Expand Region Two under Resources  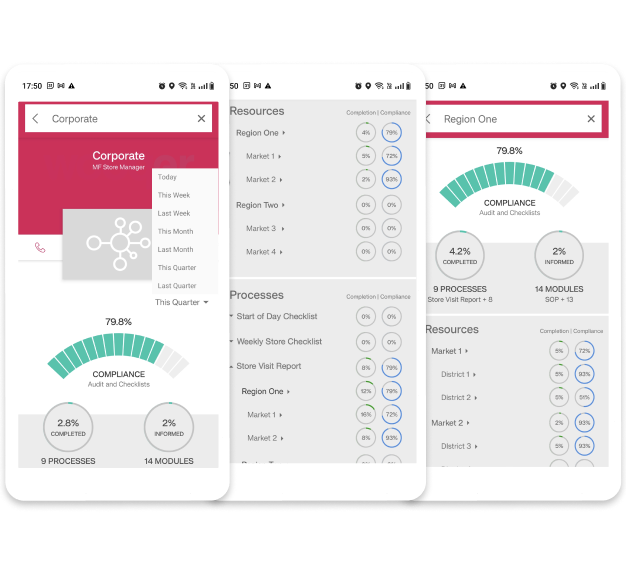click(x=261, y=205)
